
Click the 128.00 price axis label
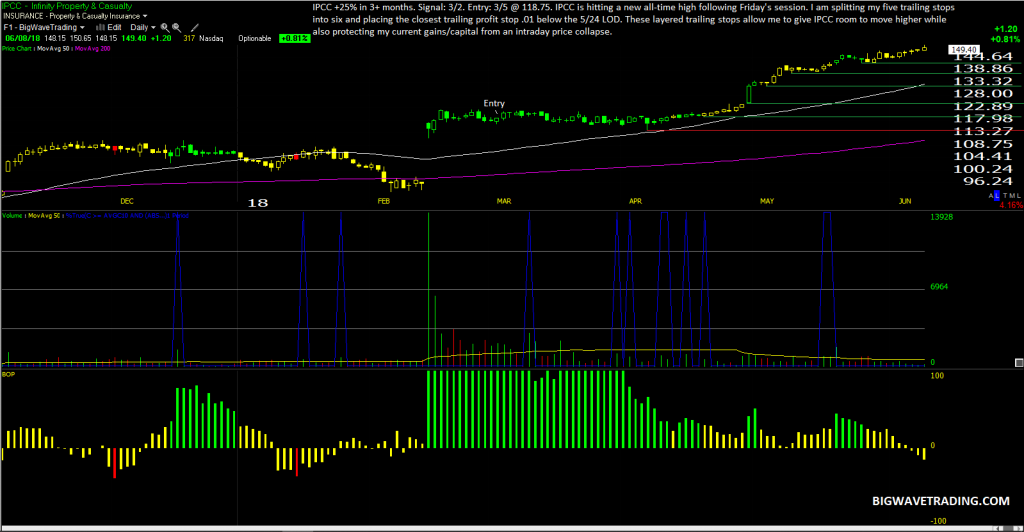(x=983, y=93)
